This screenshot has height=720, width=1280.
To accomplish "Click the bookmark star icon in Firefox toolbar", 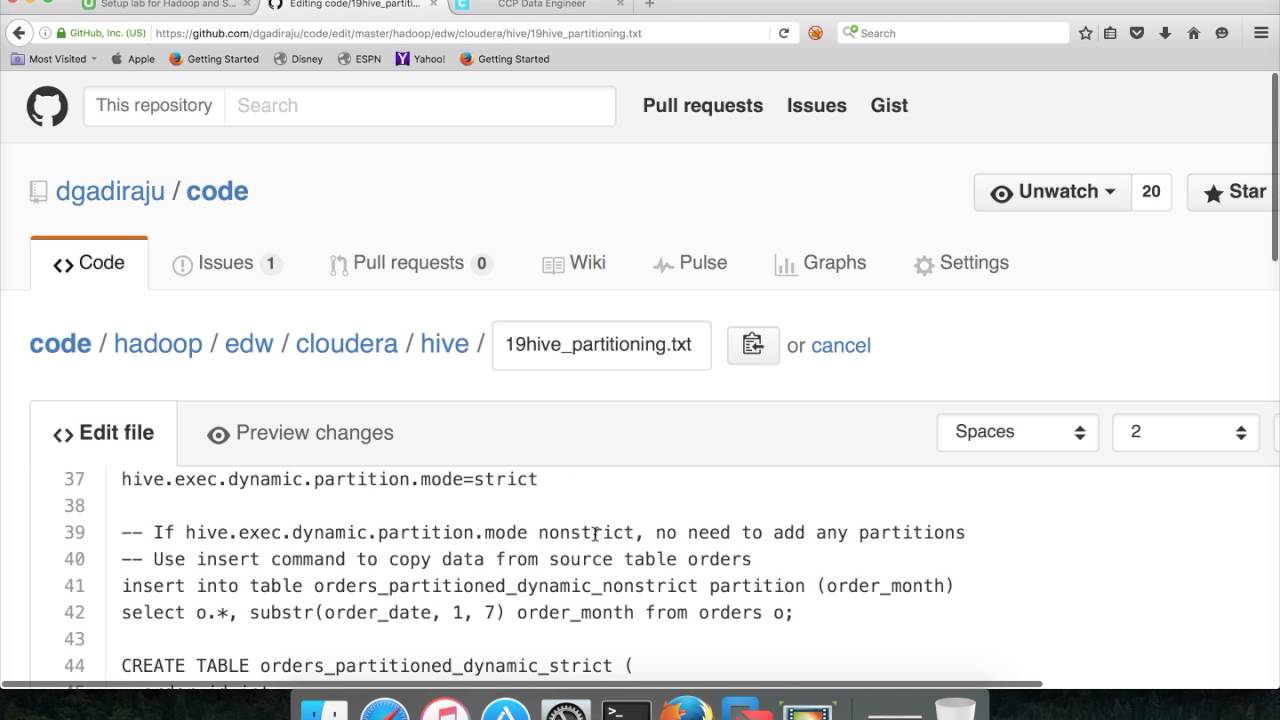I will point(1086,33).
